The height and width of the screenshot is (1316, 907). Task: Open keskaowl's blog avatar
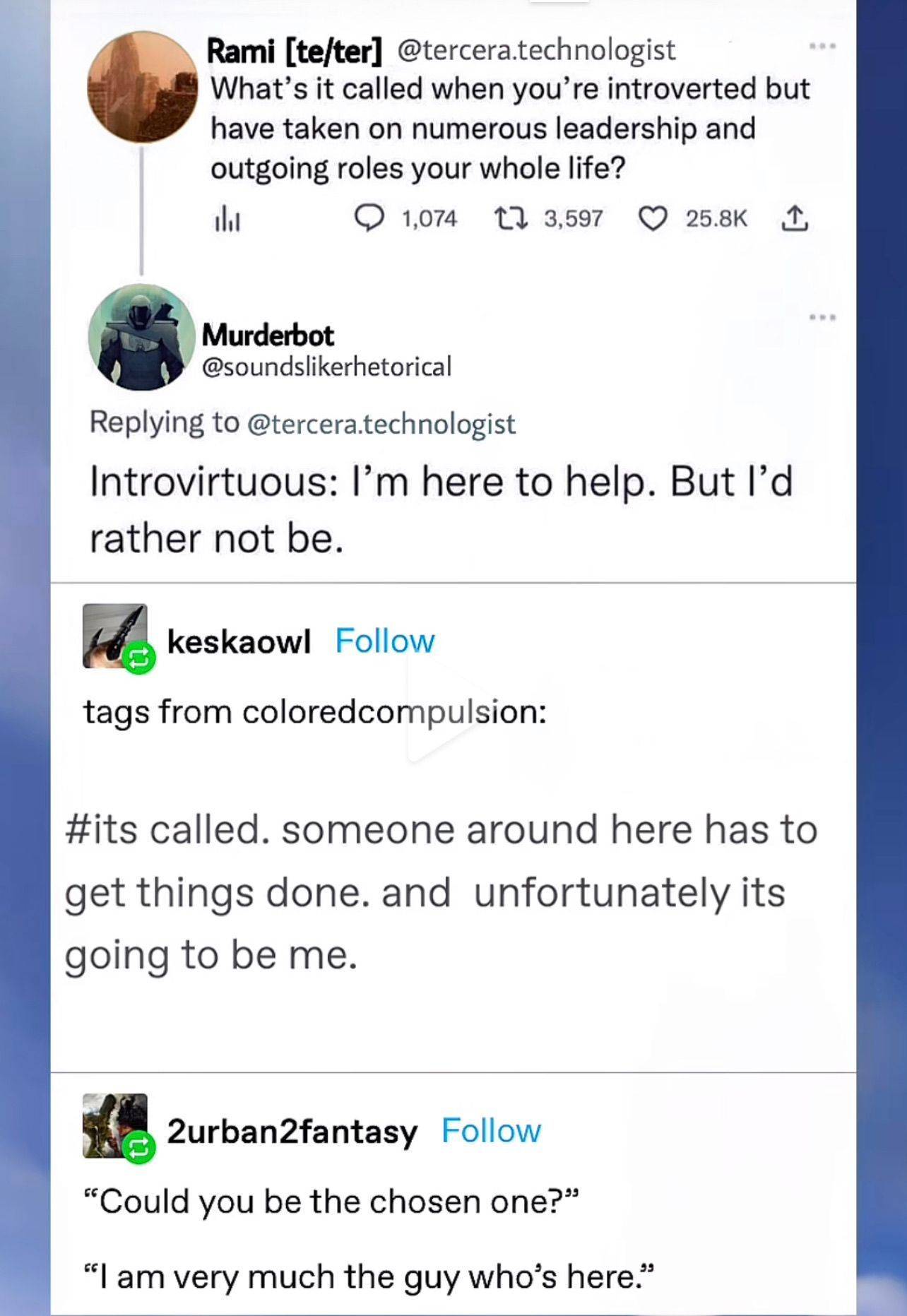[x=114, y=636]
